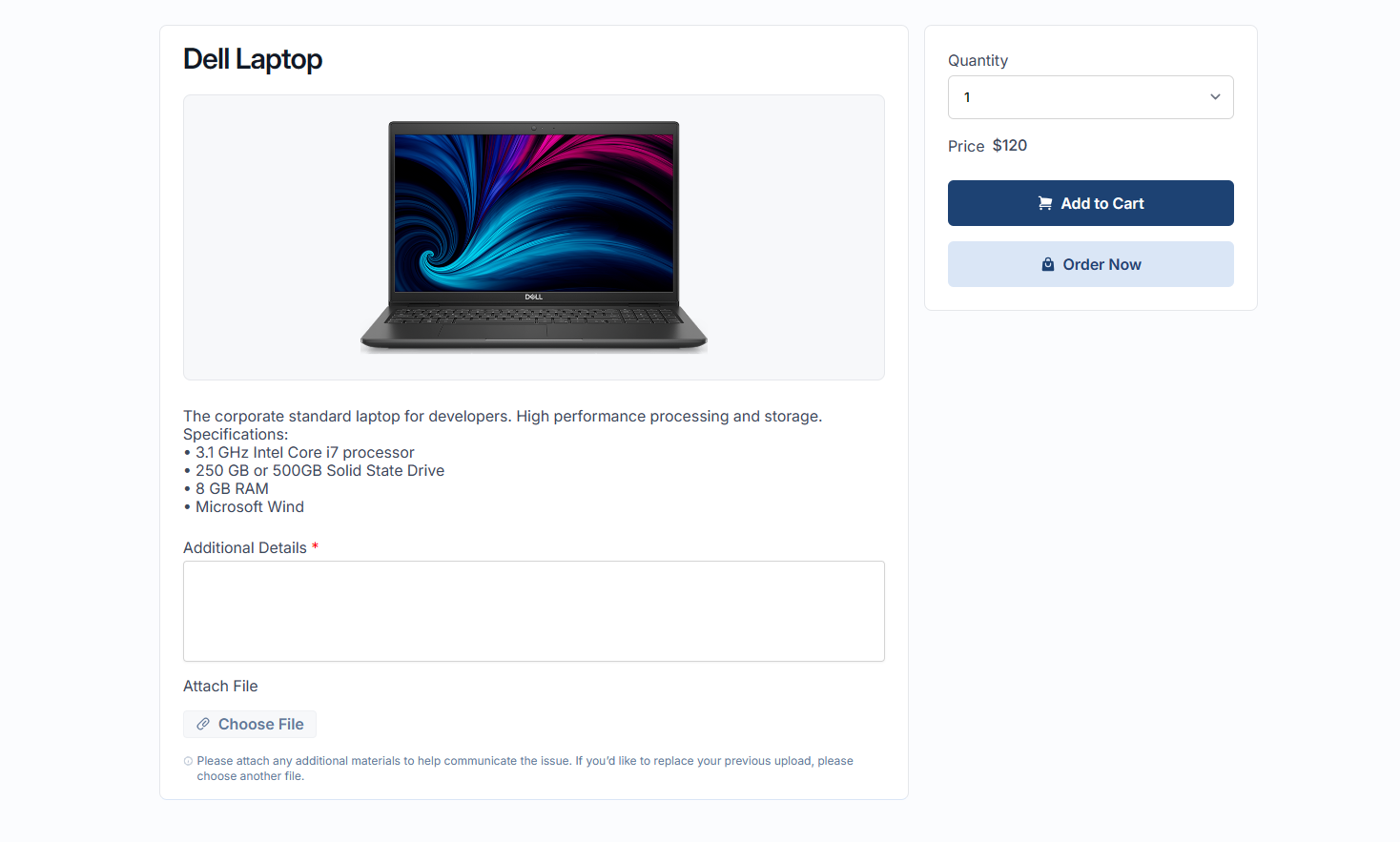Click the Dell laptop product image

coord(534,236)
